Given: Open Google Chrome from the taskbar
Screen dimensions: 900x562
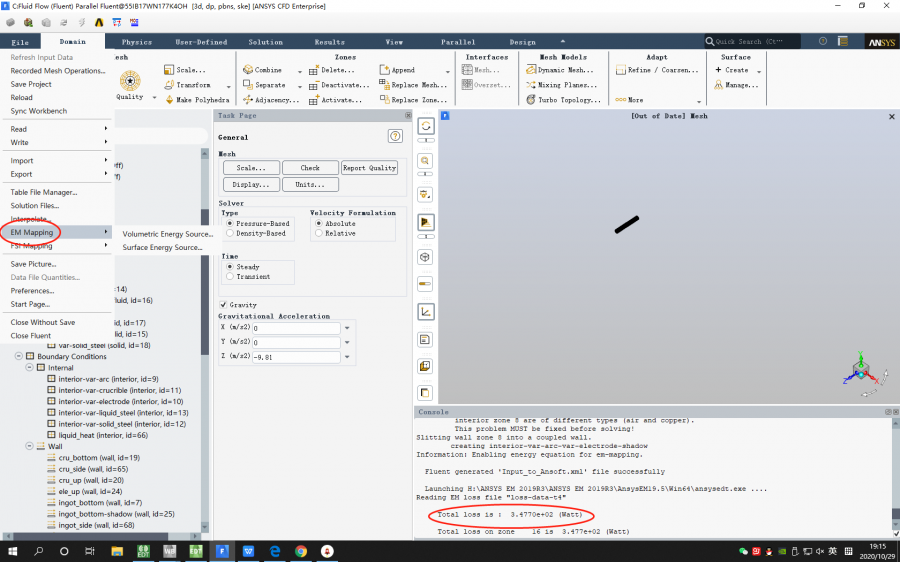Looking at the screenshot, I should (x=301, y=551).
